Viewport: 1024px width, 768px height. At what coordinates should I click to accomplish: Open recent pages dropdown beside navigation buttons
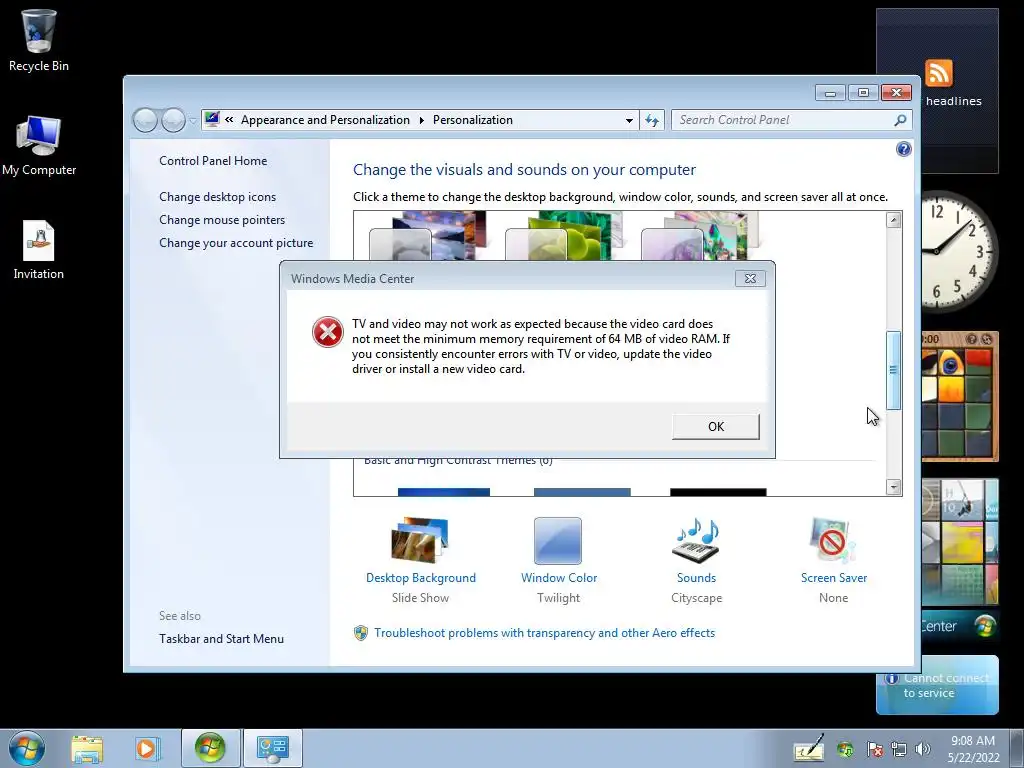tap(193, 121)
